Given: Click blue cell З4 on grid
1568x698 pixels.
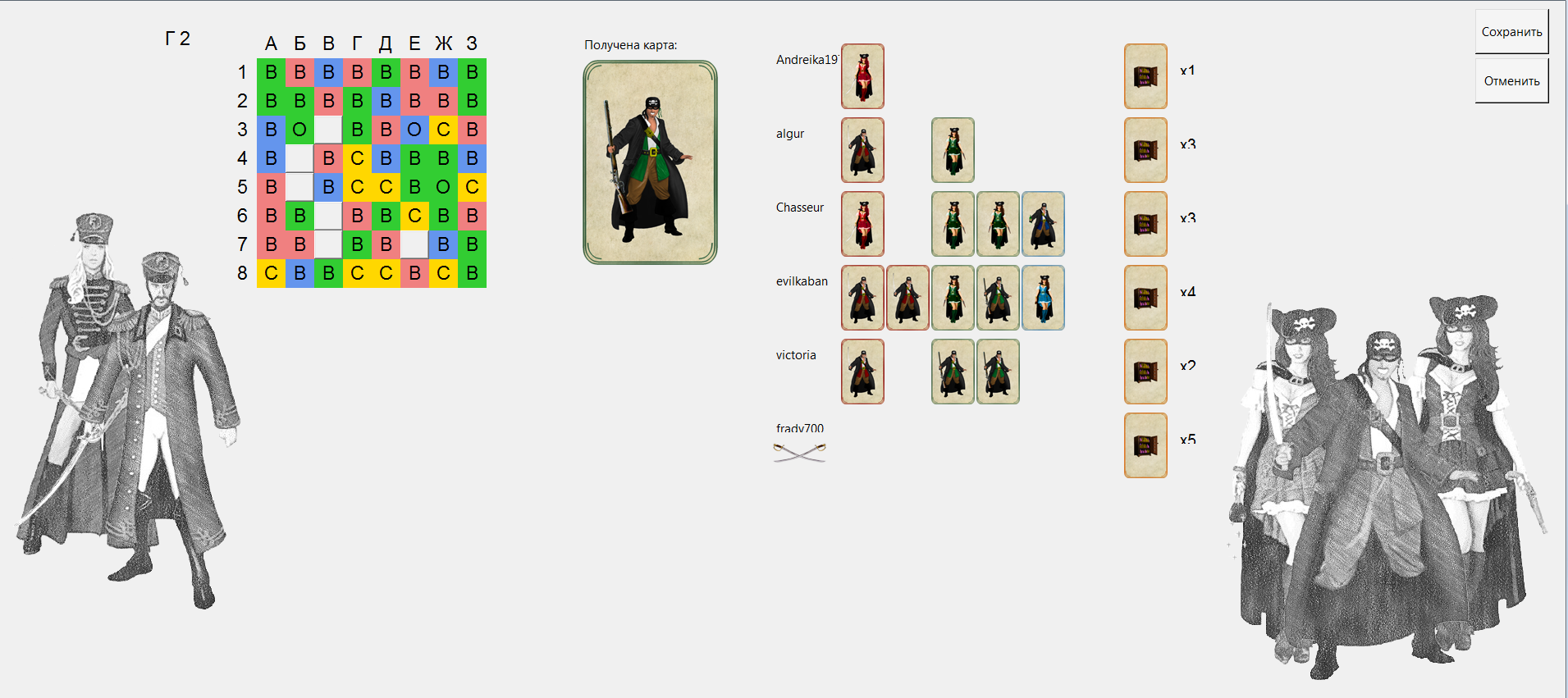Looking at the screenshot, I should [472, 158].
